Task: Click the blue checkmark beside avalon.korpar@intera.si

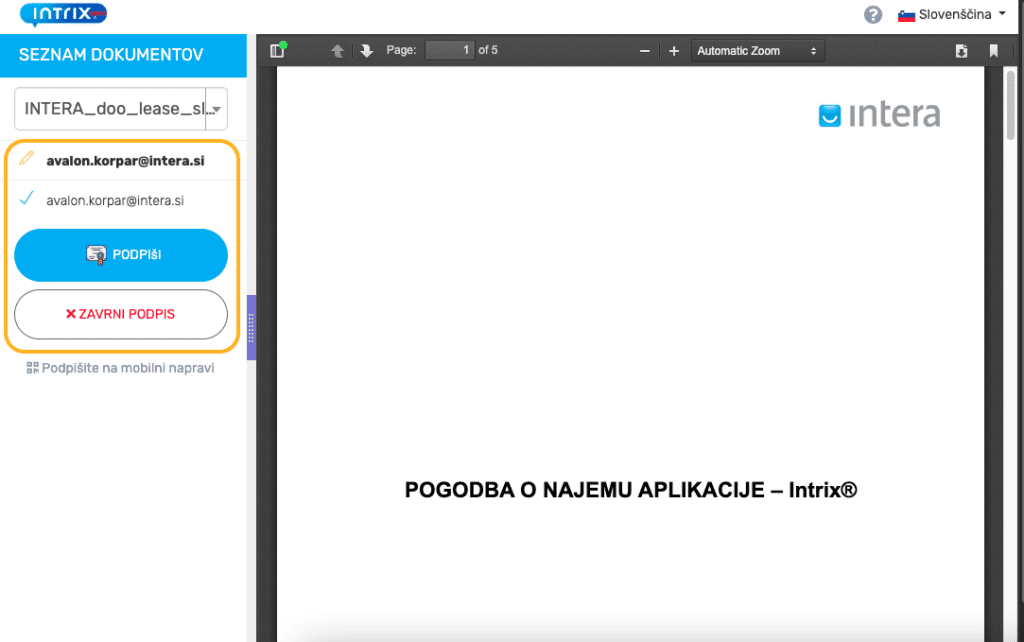Action: pyautogui.click(x=25, y=199)
